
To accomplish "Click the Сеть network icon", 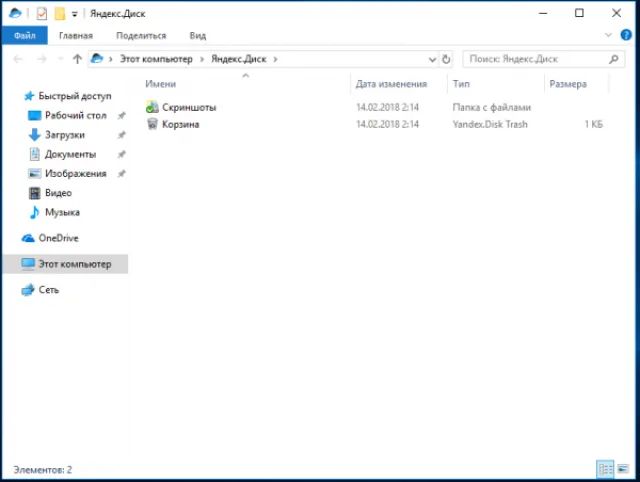I will [28, 290].
